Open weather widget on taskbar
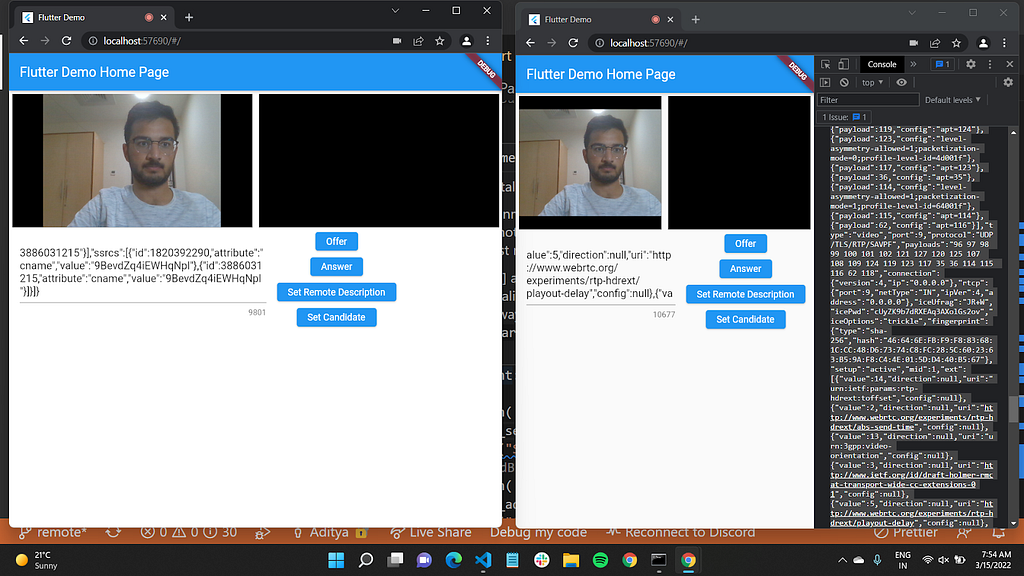Viewport: 1024px width, 576px height. click(38, 560)
